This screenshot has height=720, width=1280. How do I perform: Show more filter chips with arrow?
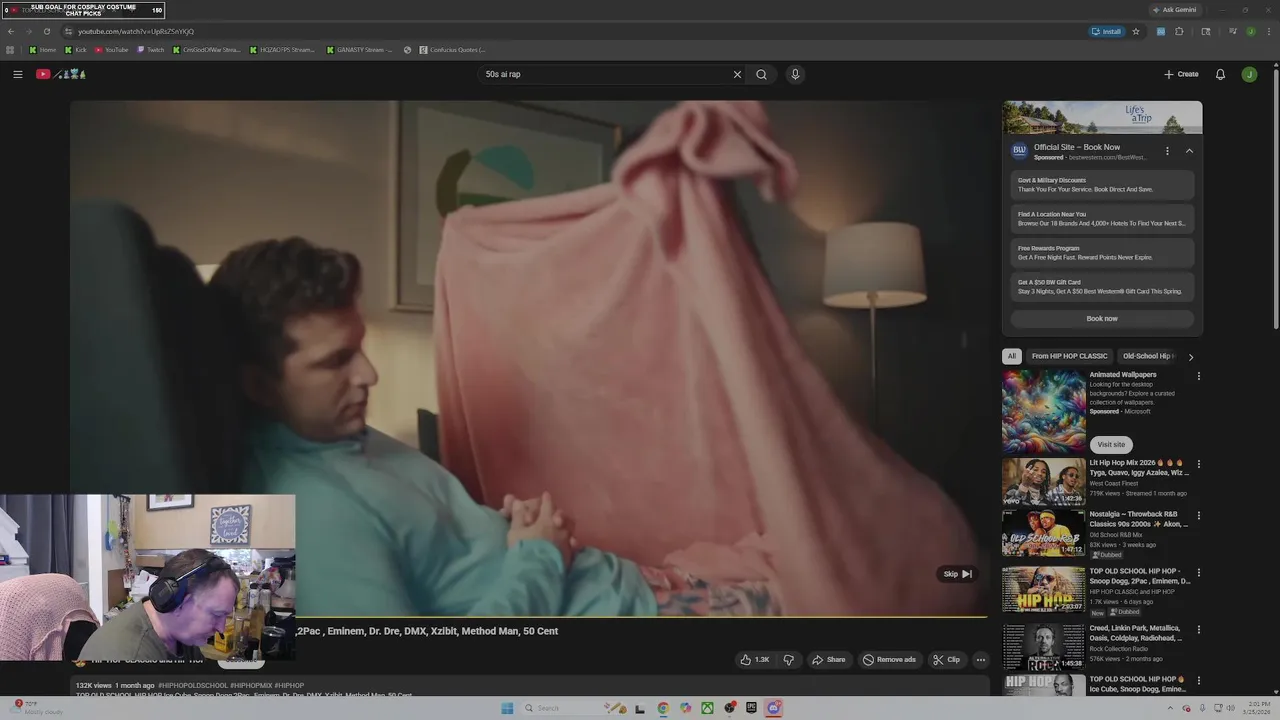pyautogui.click(x=1190, y=357)
